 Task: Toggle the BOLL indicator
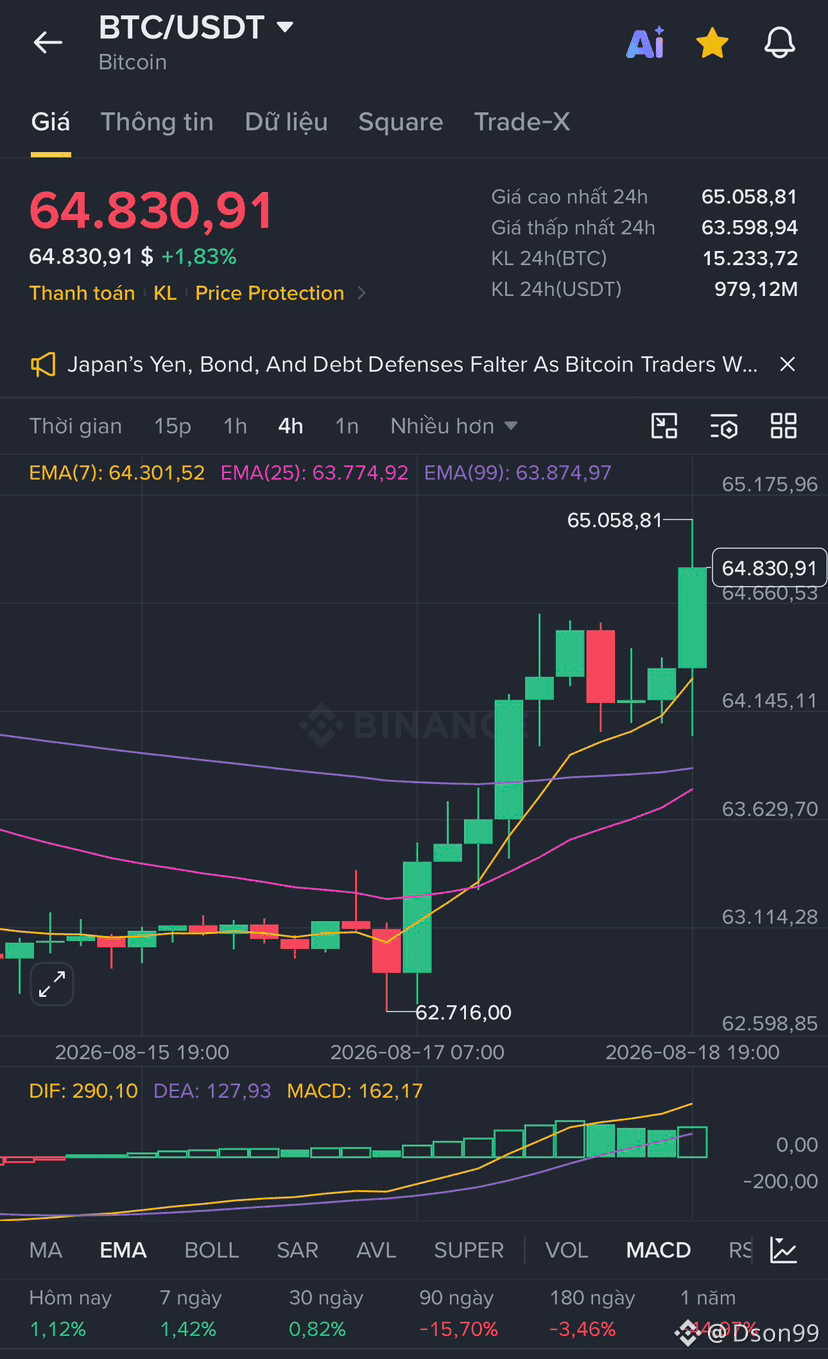pyautogui.click(x=212, y=1250)
